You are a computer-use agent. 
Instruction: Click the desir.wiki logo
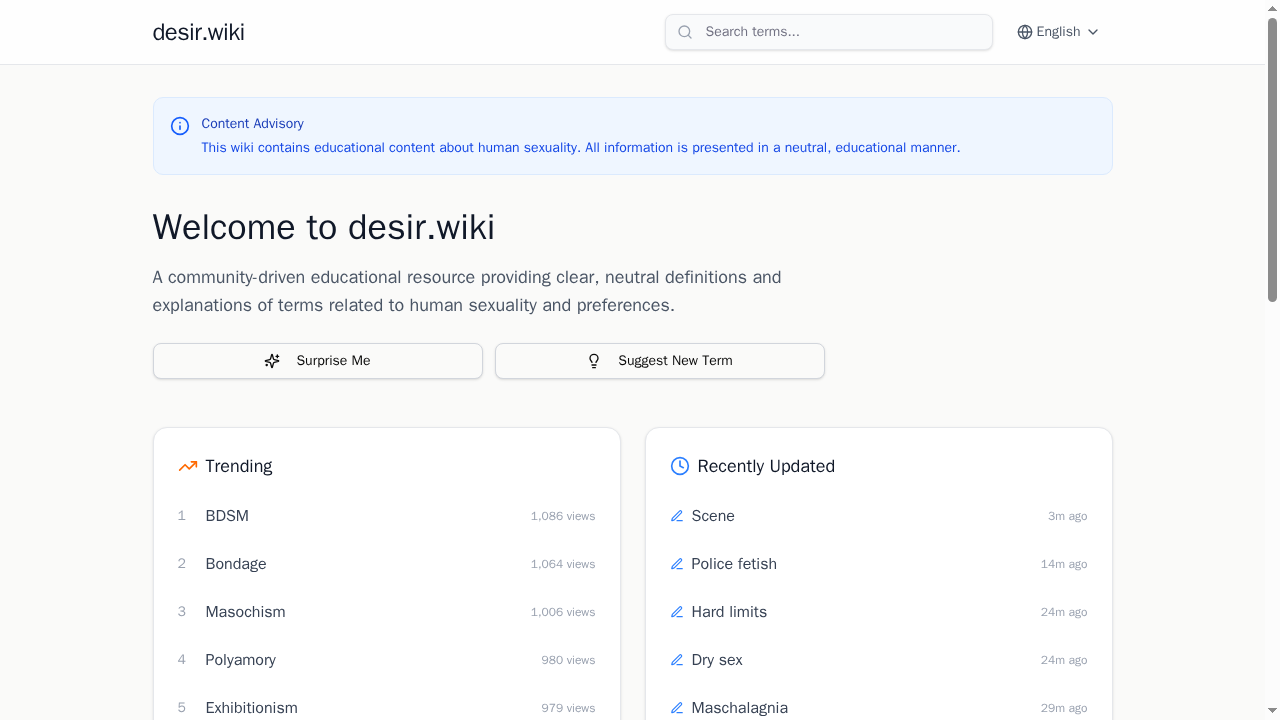pos(198,31)
